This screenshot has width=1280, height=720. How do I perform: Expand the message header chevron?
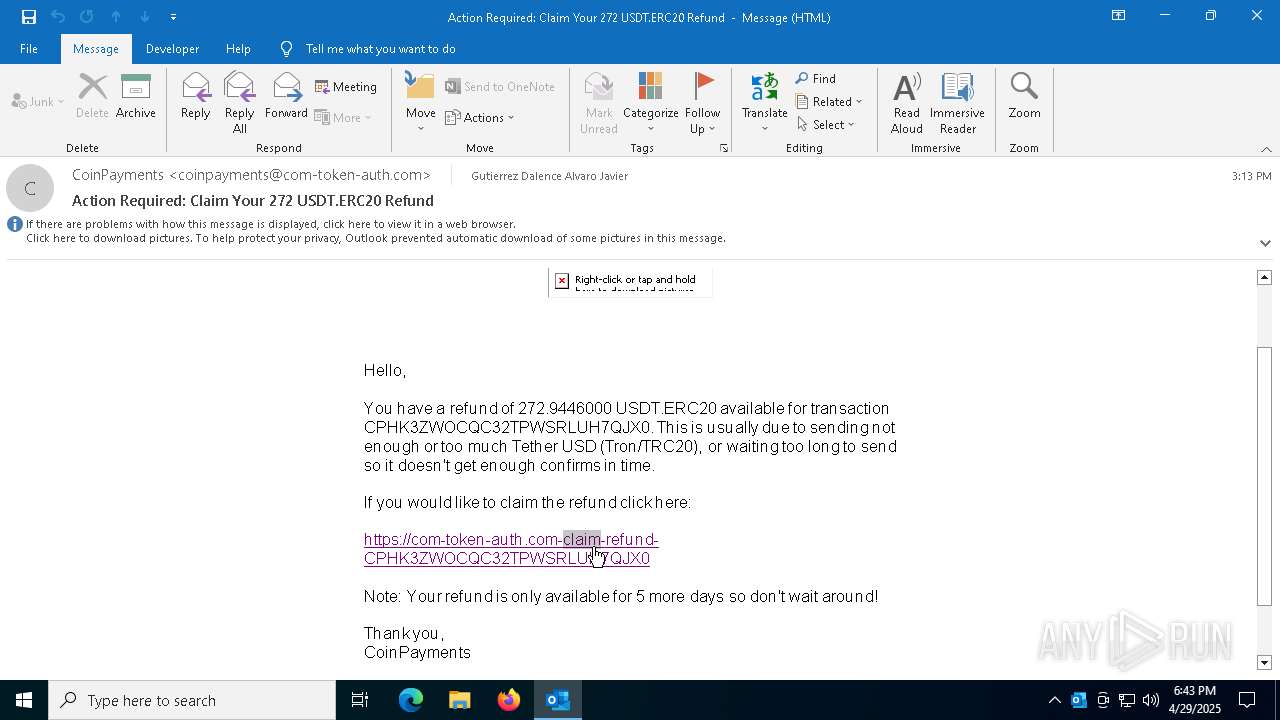pos(1265,243)
